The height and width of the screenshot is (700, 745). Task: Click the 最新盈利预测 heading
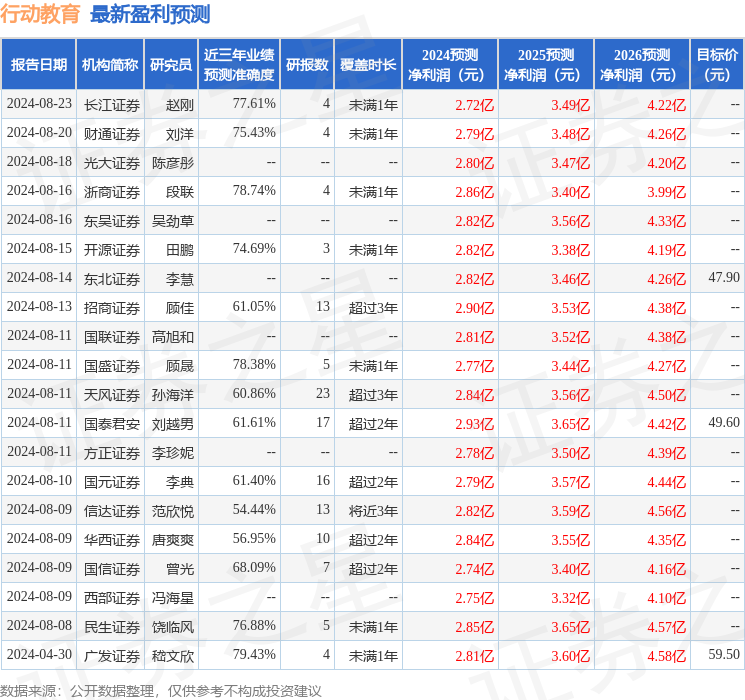(150, 14)
